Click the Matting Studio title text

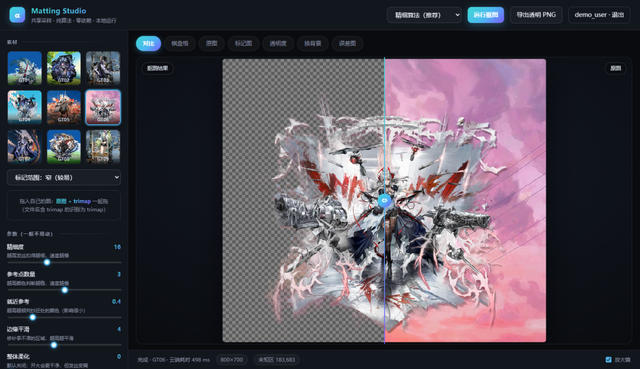(59, 11)
